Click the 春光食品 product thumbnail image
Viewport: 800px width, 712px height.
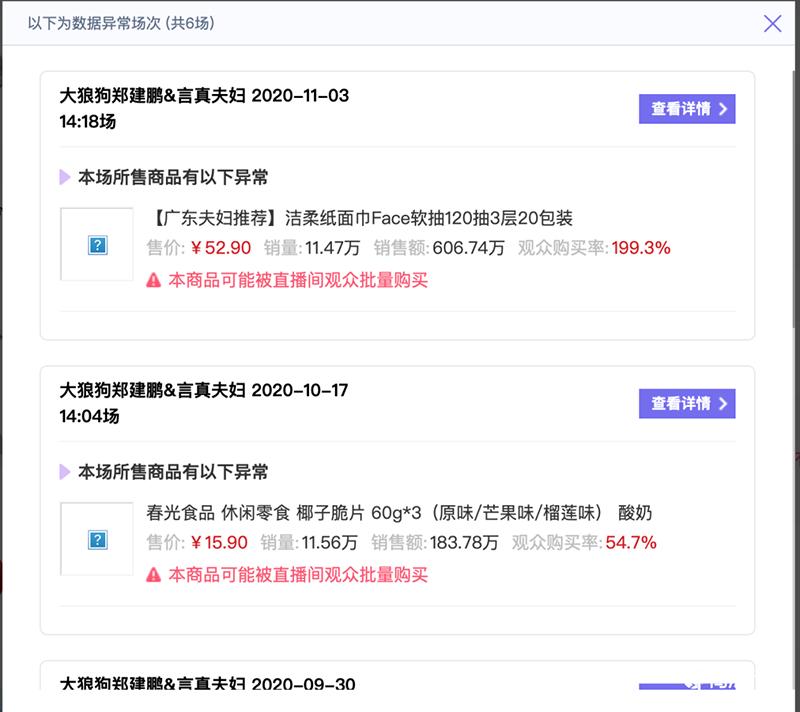(x=97, y=540)
